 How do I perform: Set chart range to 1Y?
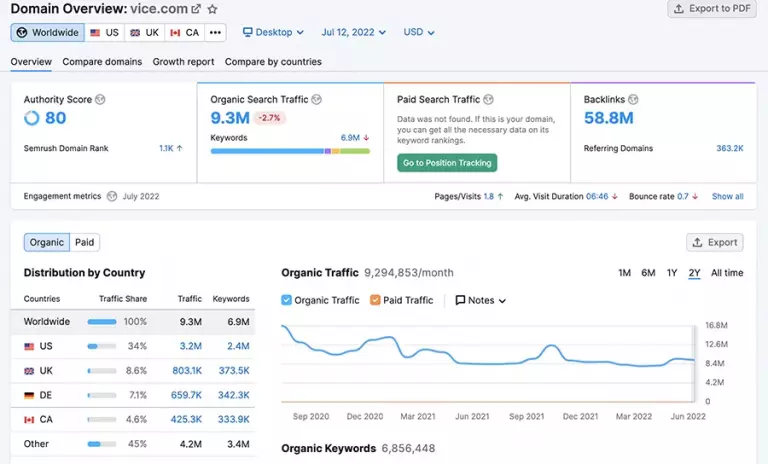(672, 273)
